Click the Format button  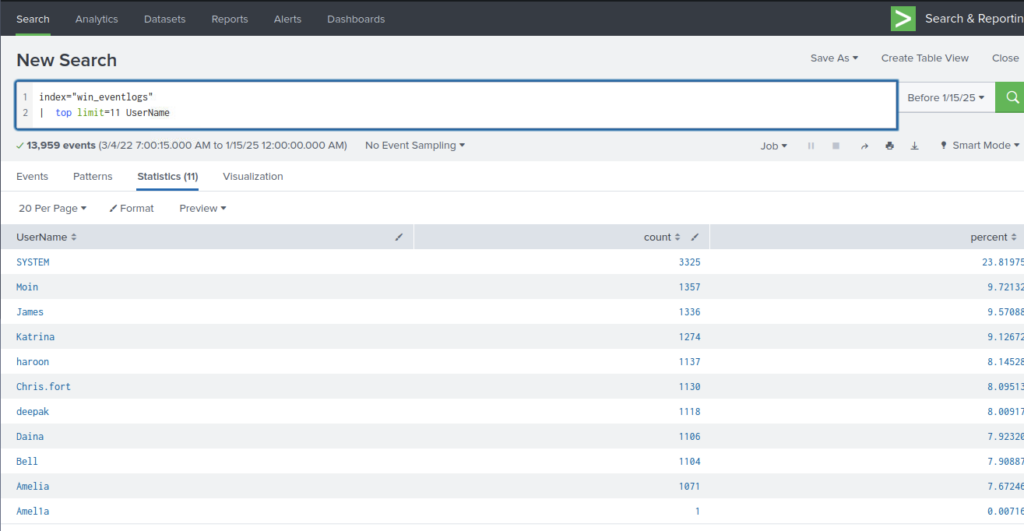click(x=132, y=208)
